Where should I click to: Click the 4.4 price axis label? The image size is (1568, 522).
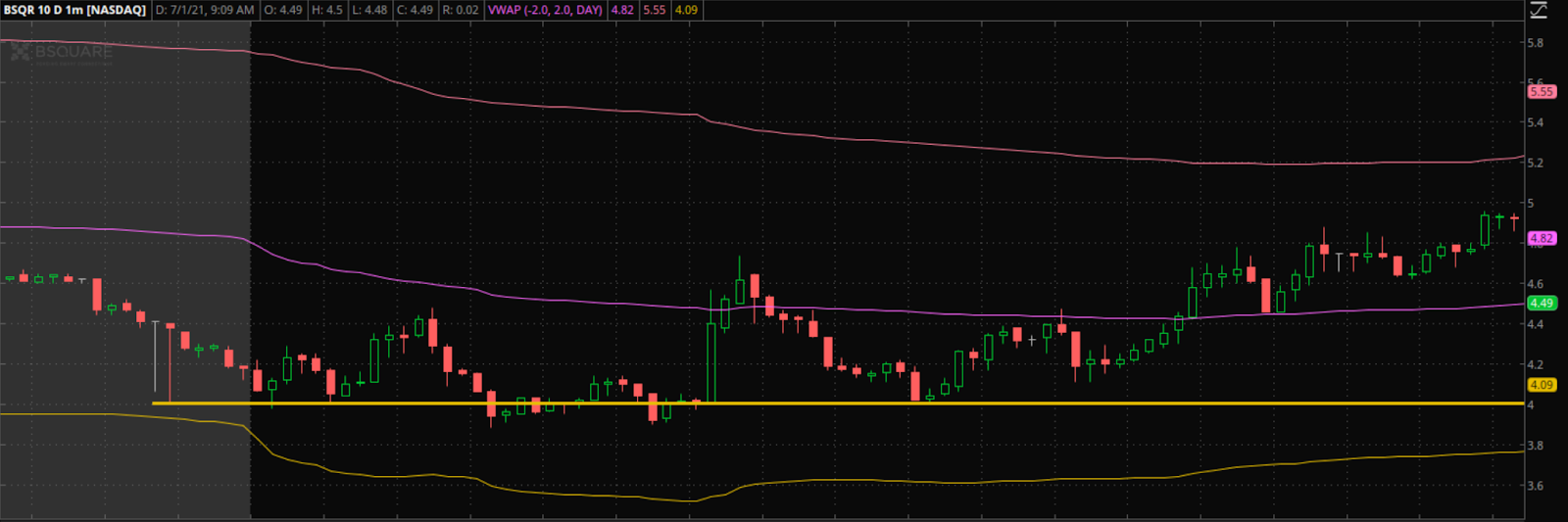tap(1536, 324)
